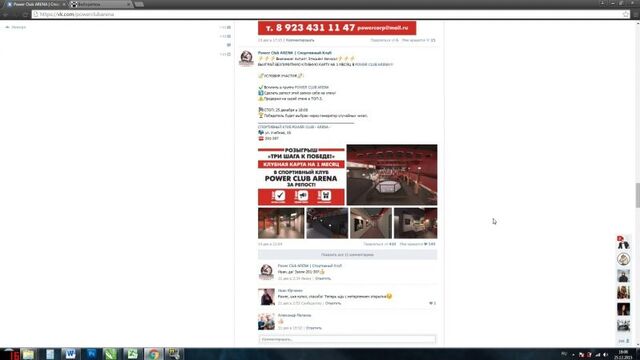
Task: Click the address bar URL
Action: point(77,14)
